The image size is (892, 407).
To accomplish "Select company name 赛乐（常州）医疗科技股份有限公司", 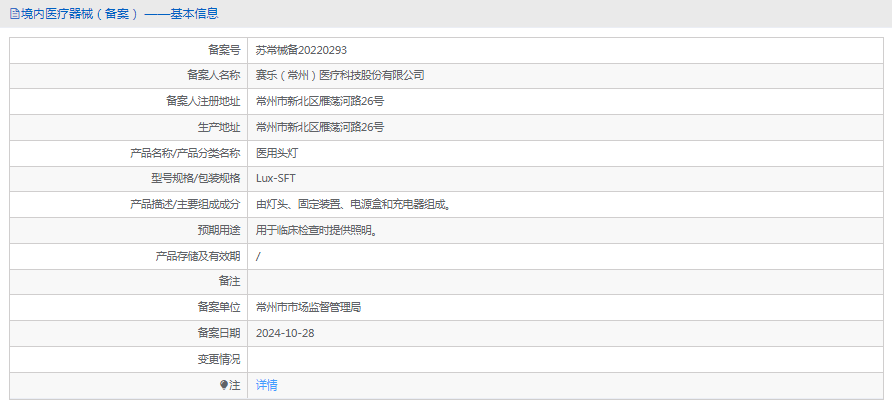I will (x=340, y=76).
